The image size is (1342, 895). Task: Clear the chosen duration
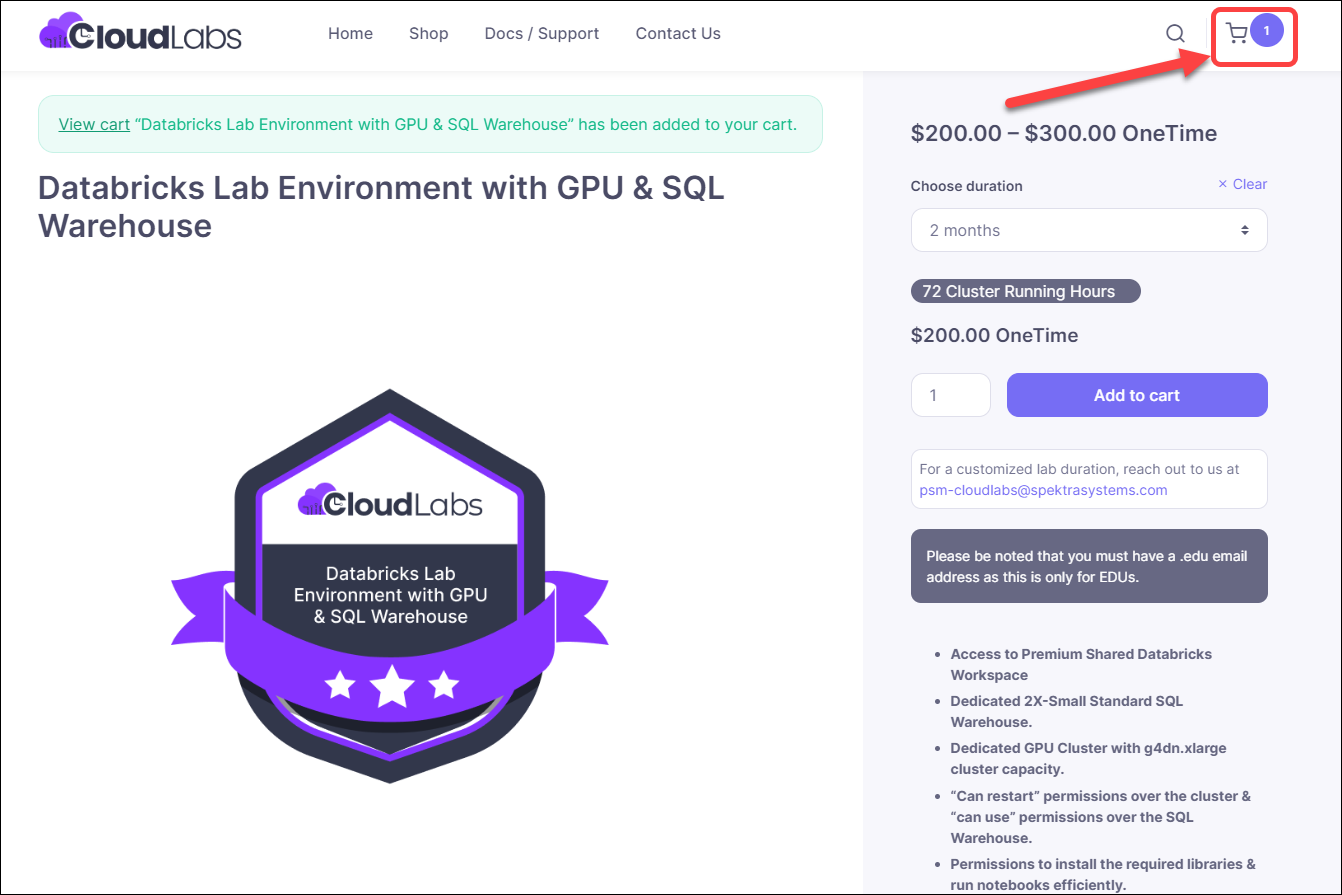(1242, 184)
